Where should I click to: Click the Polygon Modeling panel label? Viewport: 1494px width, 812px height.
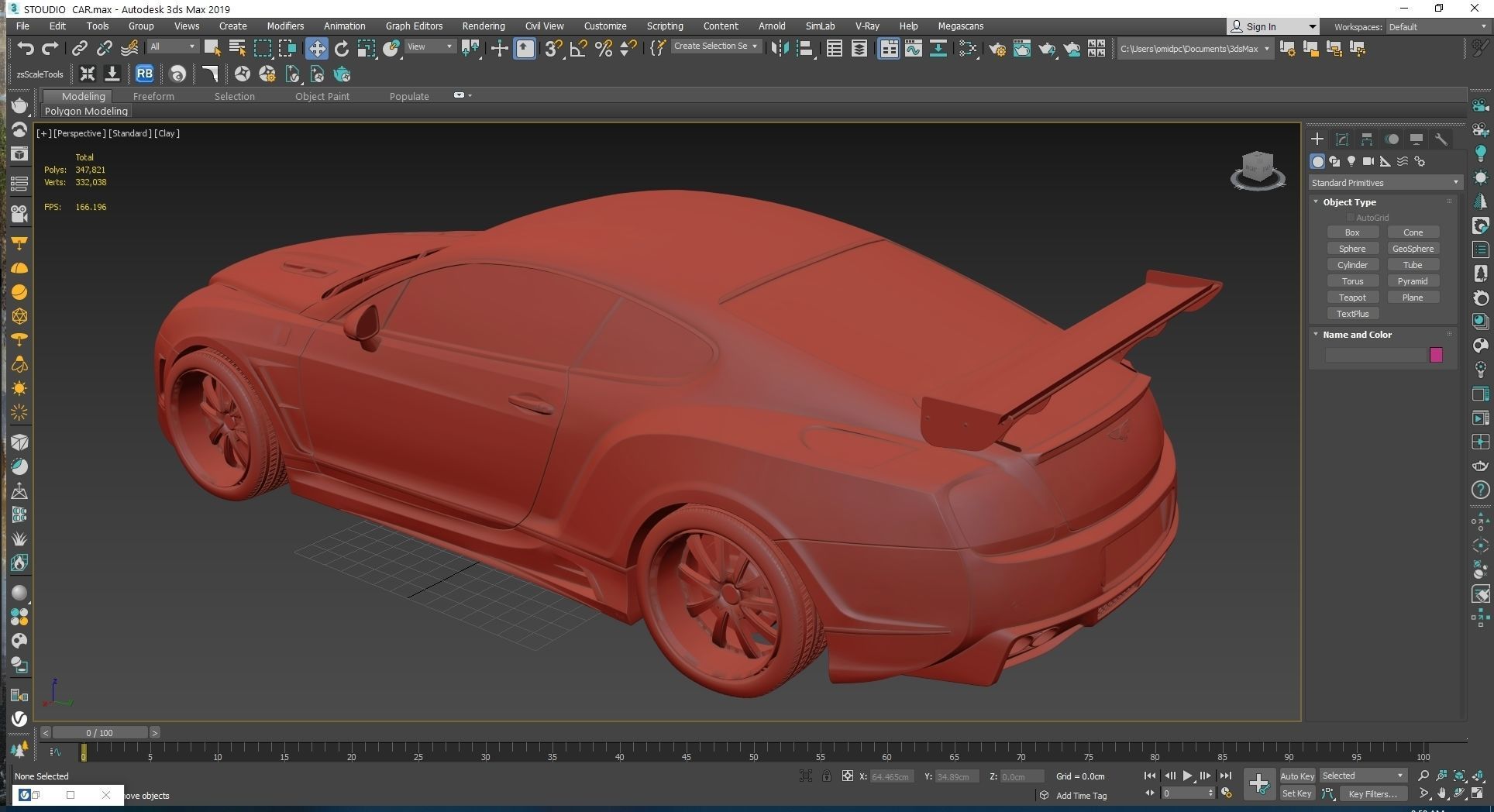(x=86, y=112)
